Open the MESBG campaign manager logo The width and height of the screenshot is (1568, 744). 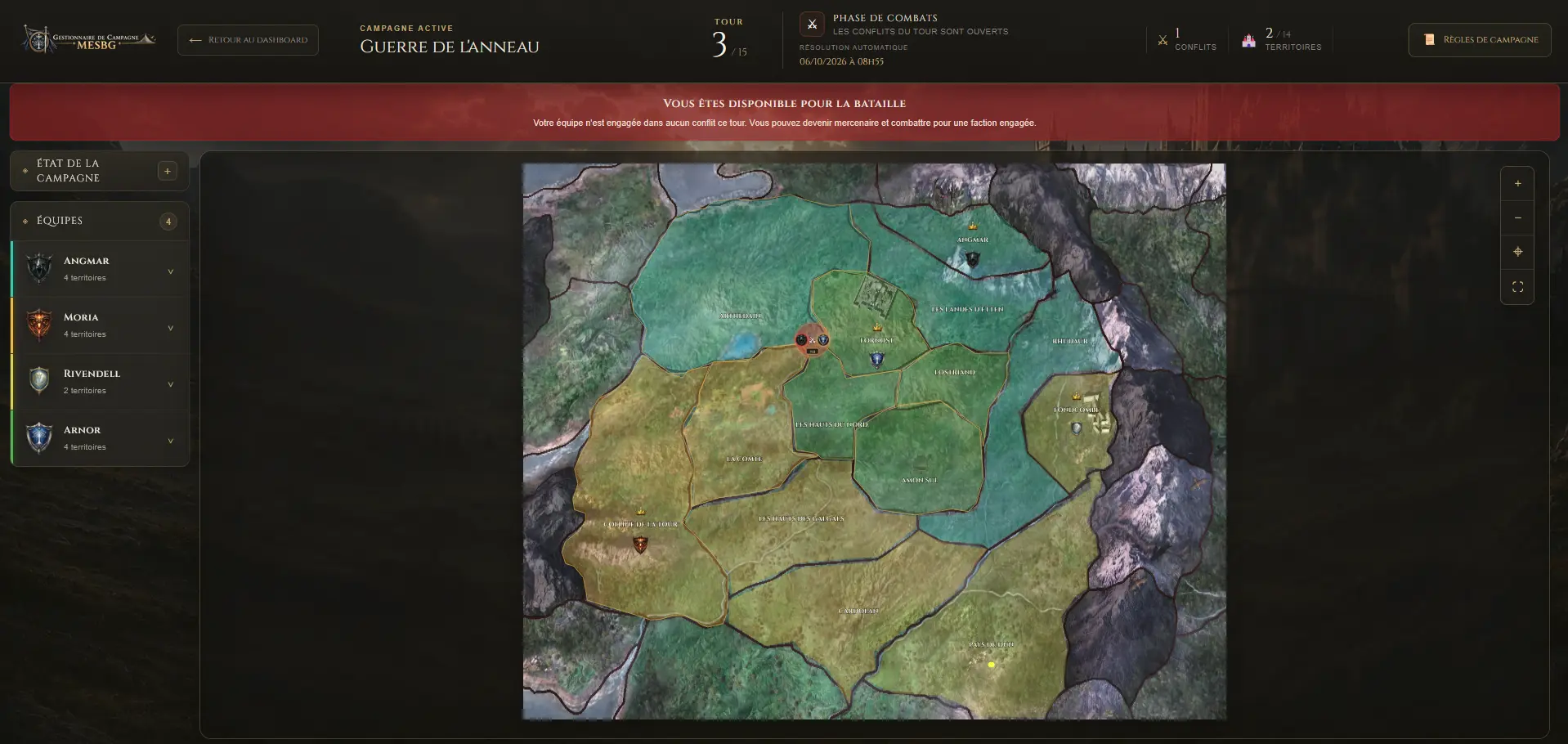click(x=88, y=39)
